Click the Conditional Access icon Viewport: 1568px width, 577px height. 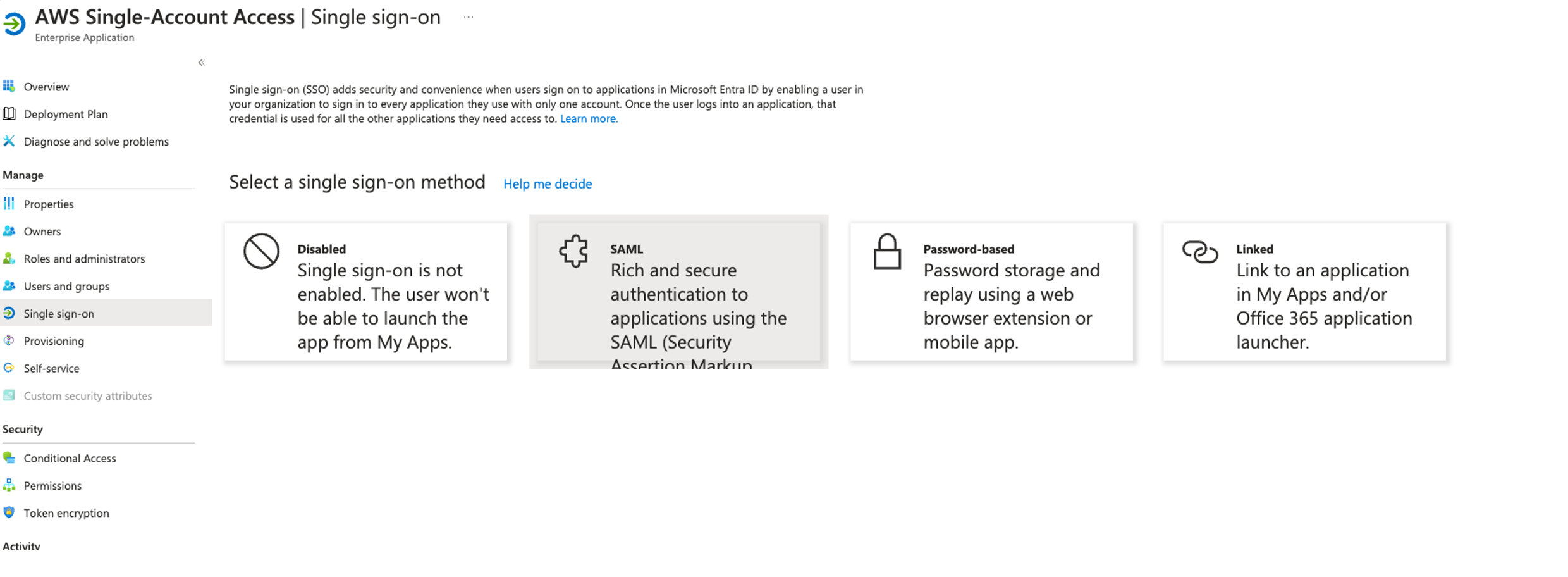9,458
